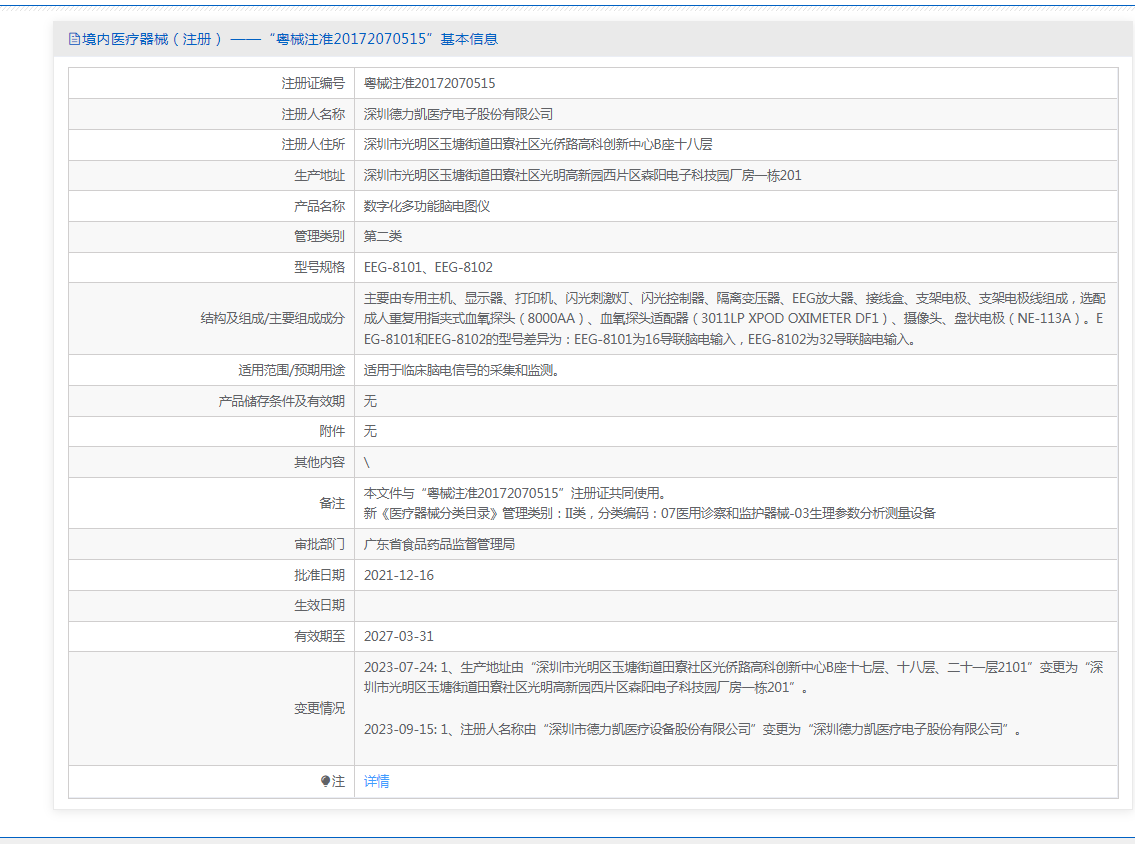The width and height of the screenshot is (1135, 844).
Task: Click the 结构及组成 description text
Action: pyautogui.click(x=733, y=318)
